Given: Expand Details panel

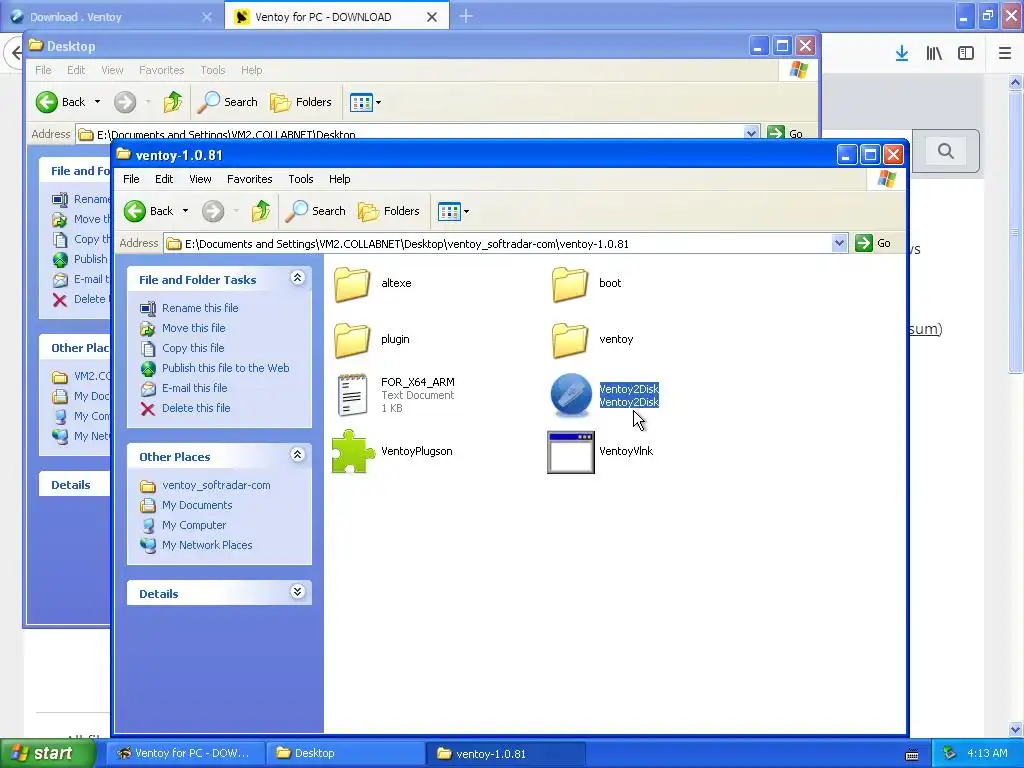Looking at the screenshot, I should (297, 592).
